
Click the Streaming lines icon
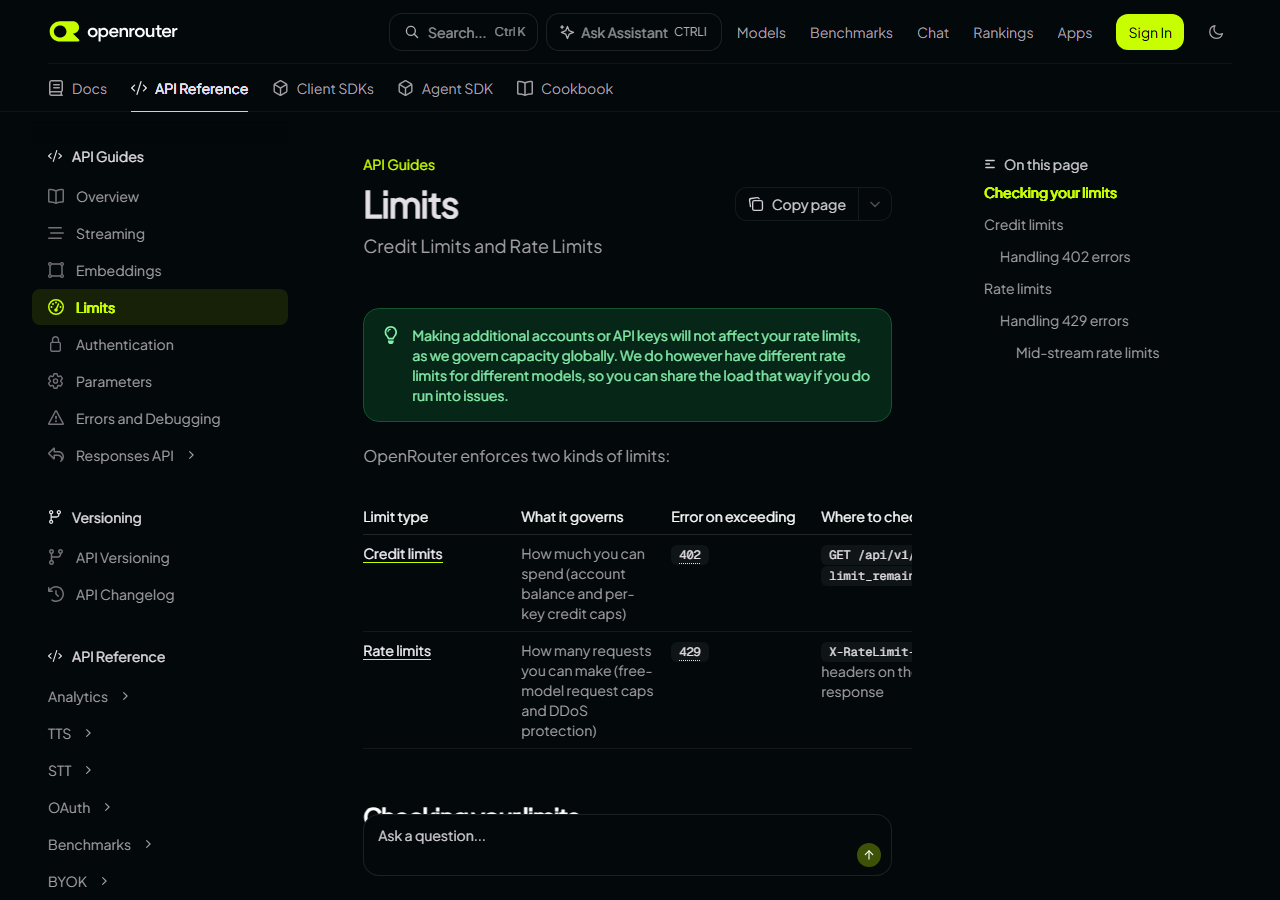[56, 234]
